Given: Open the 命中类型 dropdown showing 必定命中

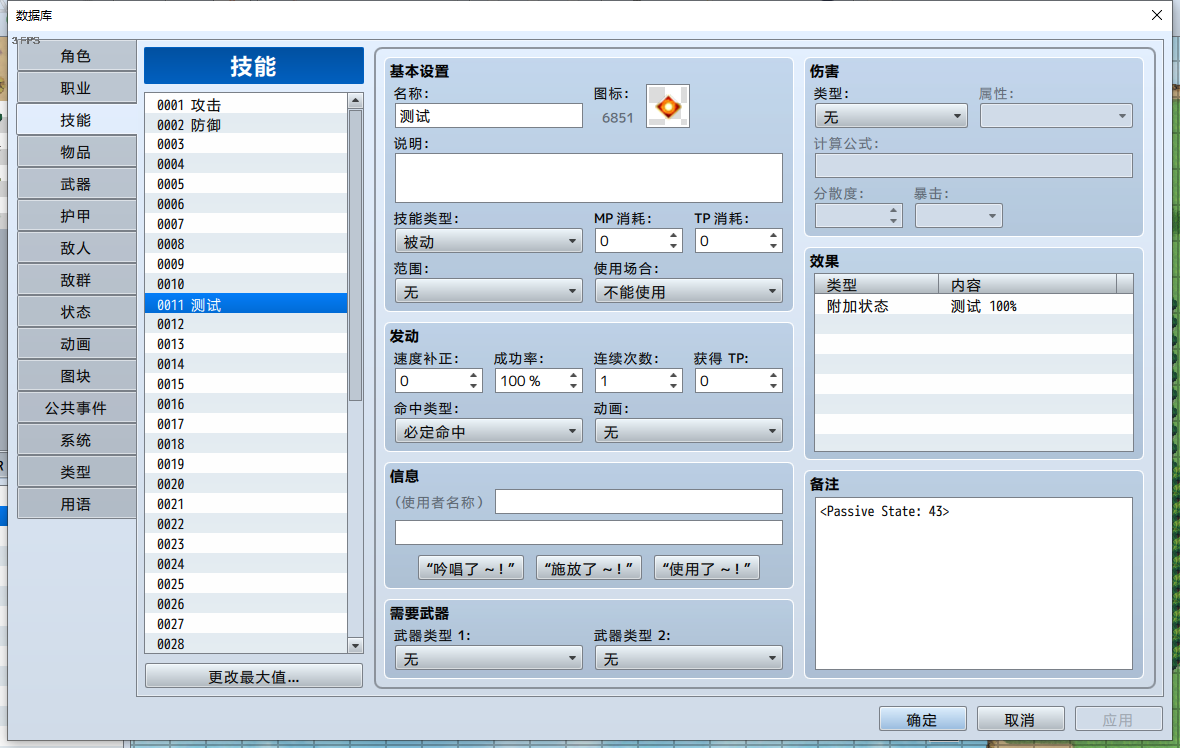Looking at the screenshot, I should pyautogui.click(x=488, y=431).
